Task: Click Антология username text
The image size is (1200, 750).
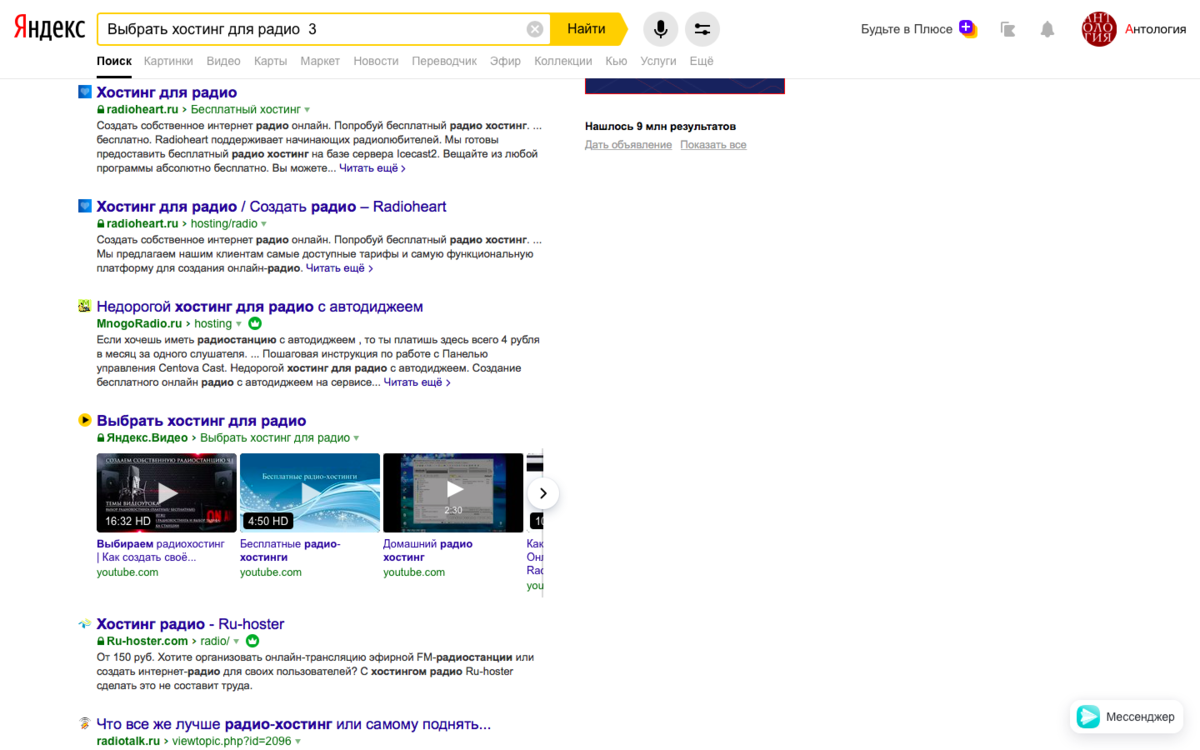Action: 1155,29
